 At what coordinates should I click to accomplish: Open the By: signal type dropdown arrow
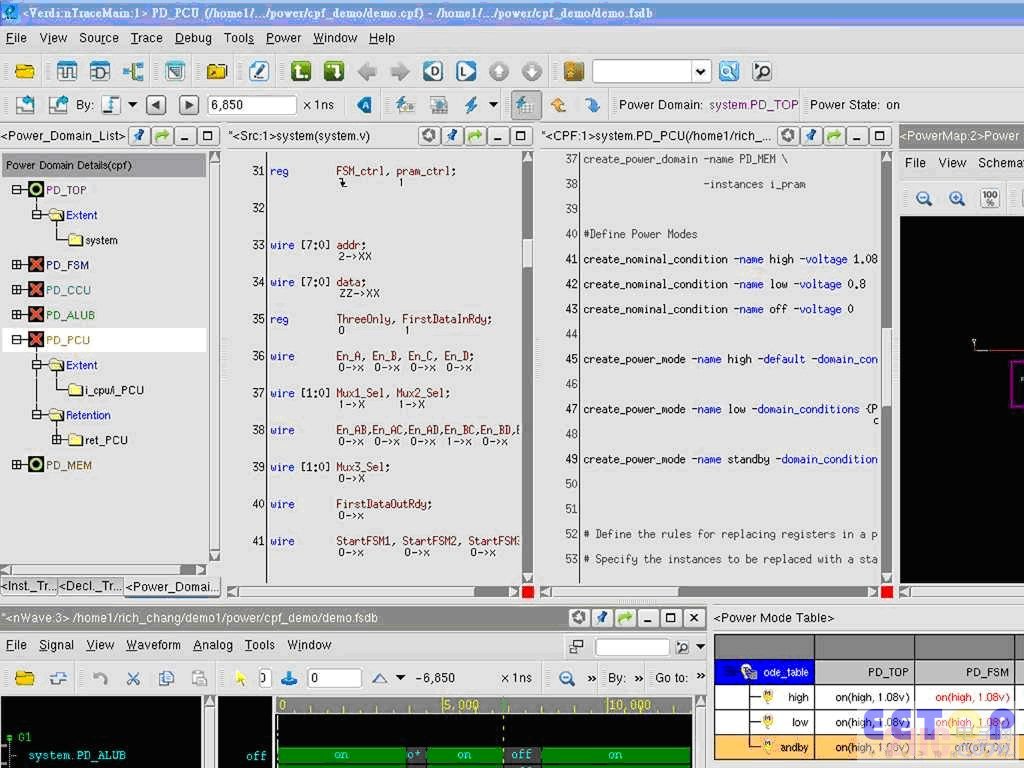click(133, 104)
